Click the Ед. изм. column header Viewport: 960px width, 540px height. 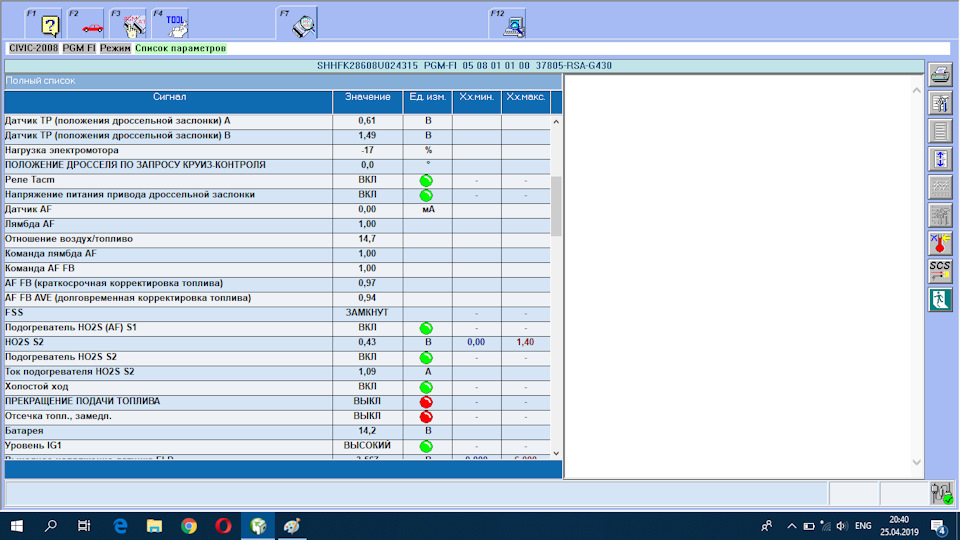[x=428, y=102]
